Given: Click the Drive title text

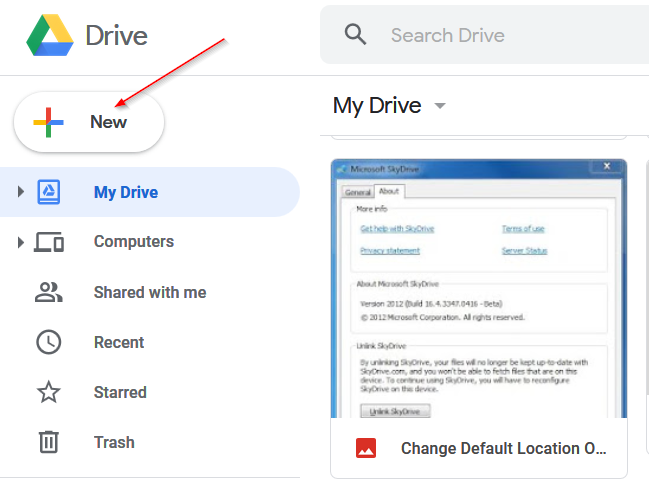Looking at the screenshot, I should point(116,36).
